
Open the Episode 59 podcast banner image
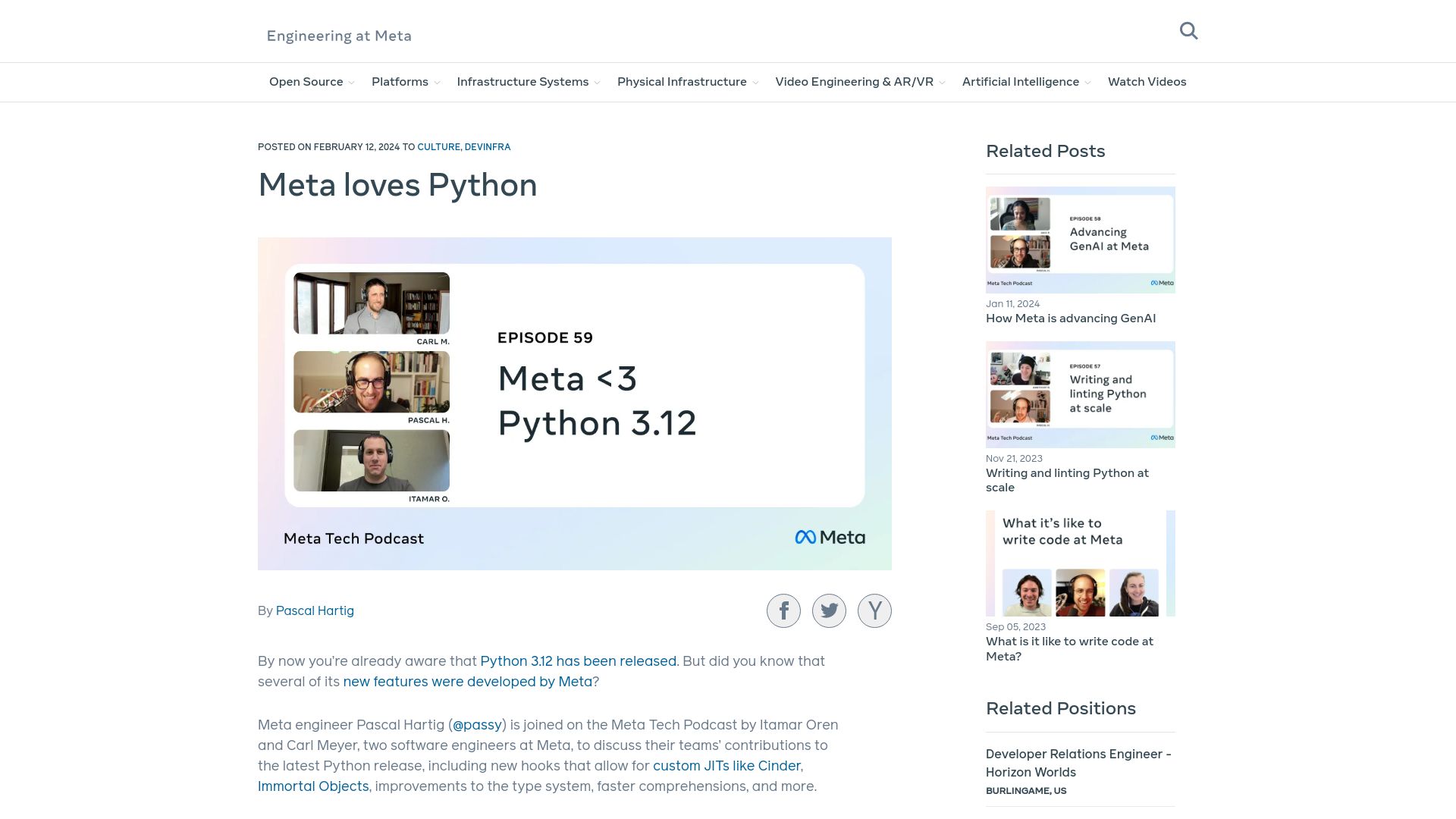[x=575, y=403]
